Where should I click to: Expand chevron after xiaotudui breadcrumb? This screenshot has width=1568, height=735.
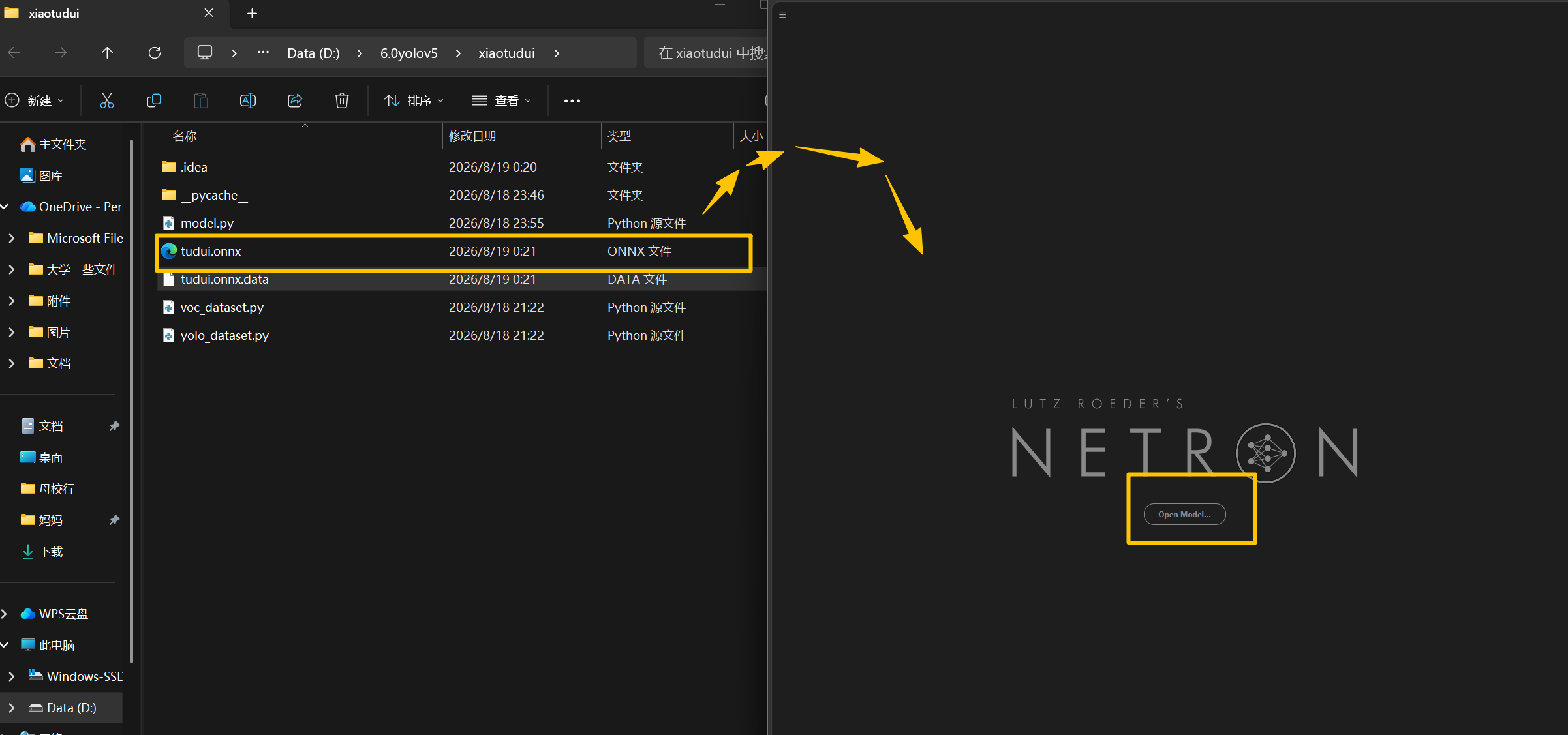tap(557, 53)
